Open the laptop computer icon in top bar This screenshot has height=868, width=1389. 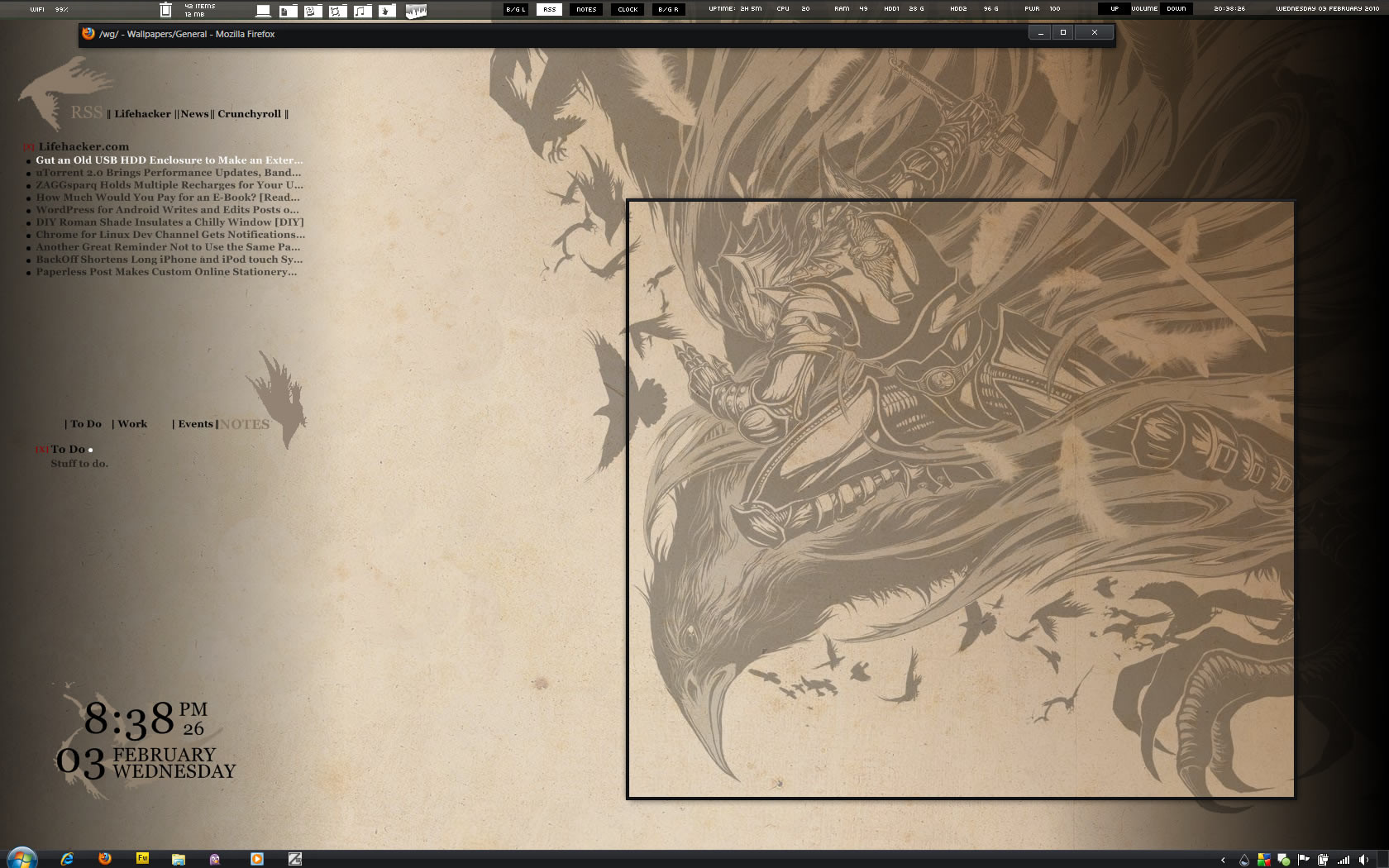coord(263,11)
